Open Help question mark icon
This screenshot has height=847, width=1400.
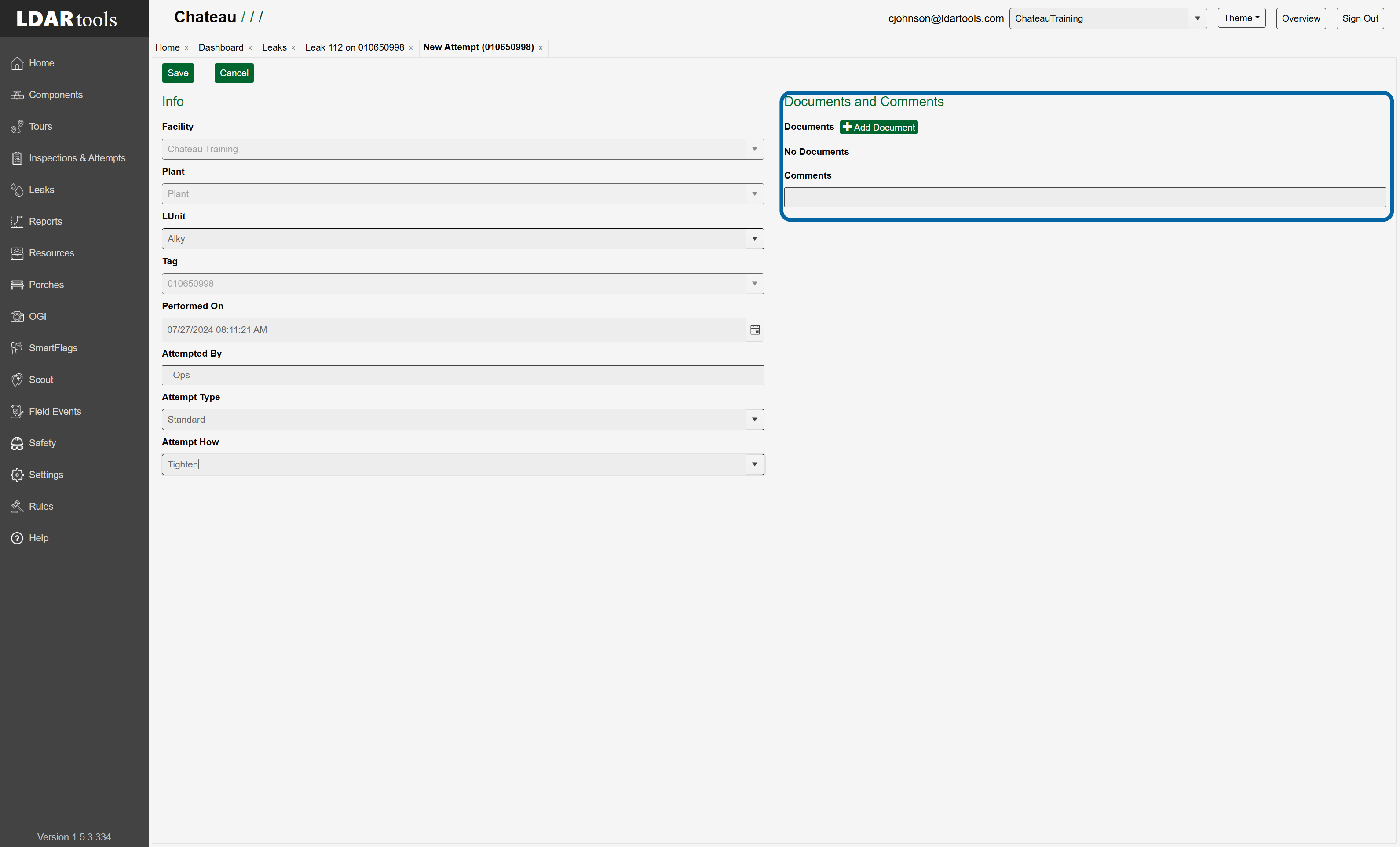coord(17,538)
